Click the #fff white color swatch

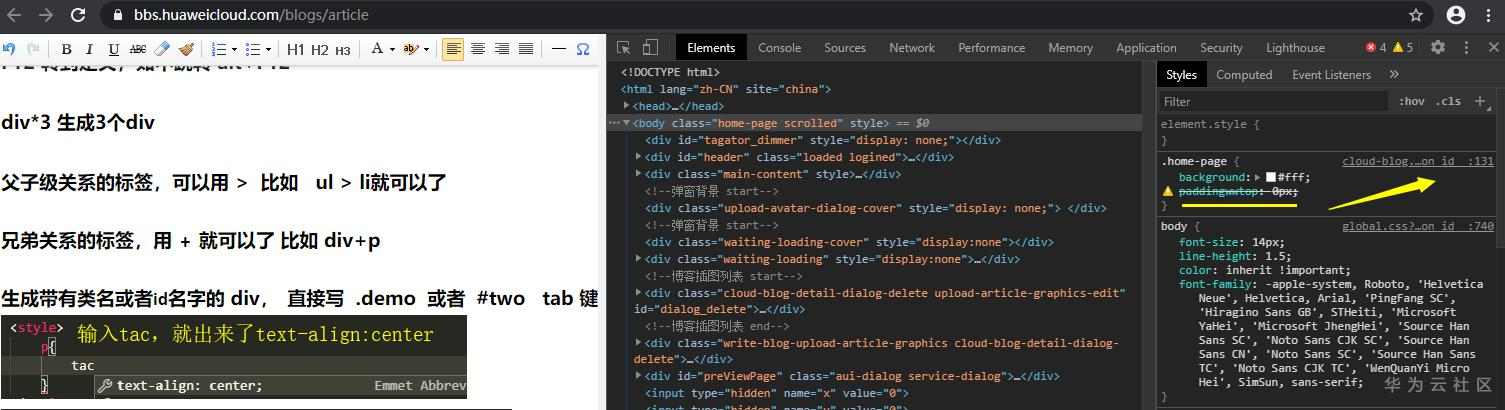pyautogui.click(x=1272, y=177)
